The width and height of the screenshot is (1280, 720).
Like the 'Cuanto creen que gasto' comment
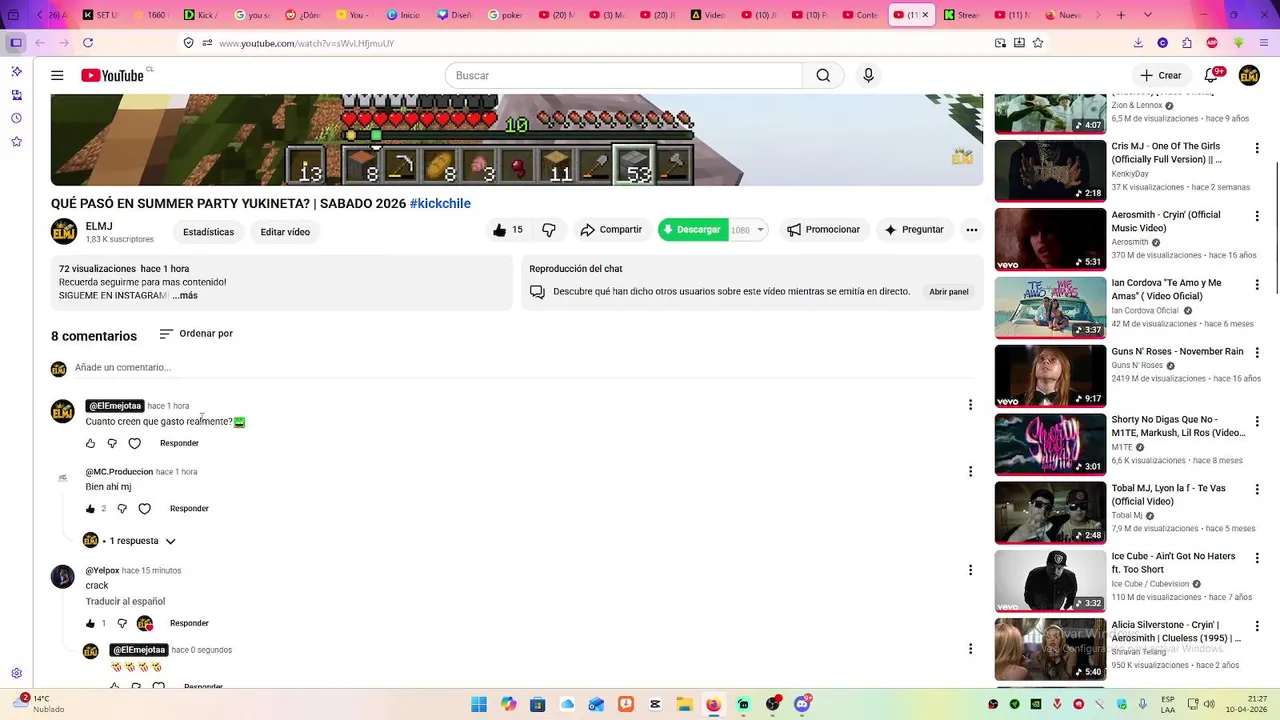tap(90, 443)
